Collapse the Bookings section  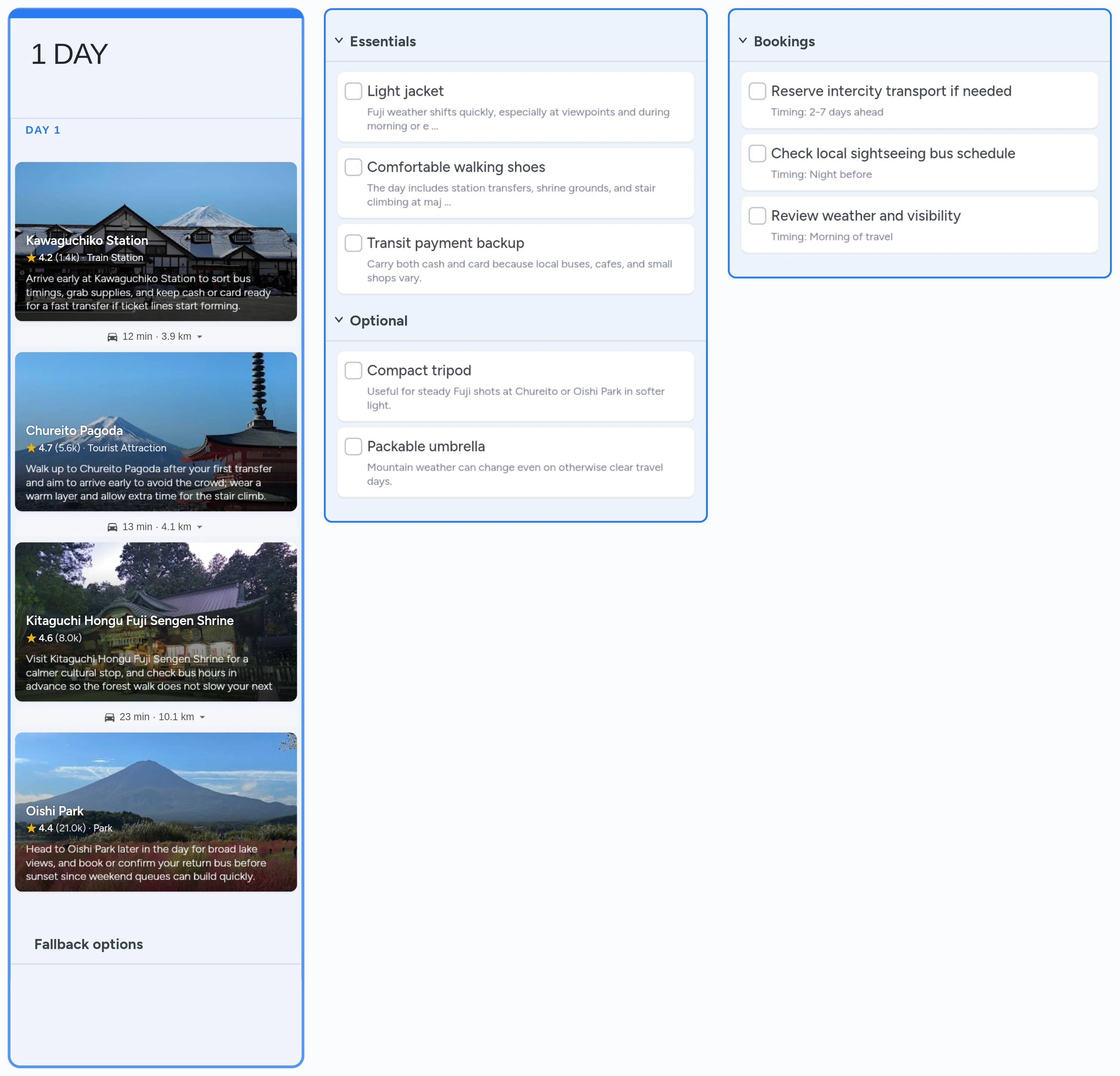(743, 41)
